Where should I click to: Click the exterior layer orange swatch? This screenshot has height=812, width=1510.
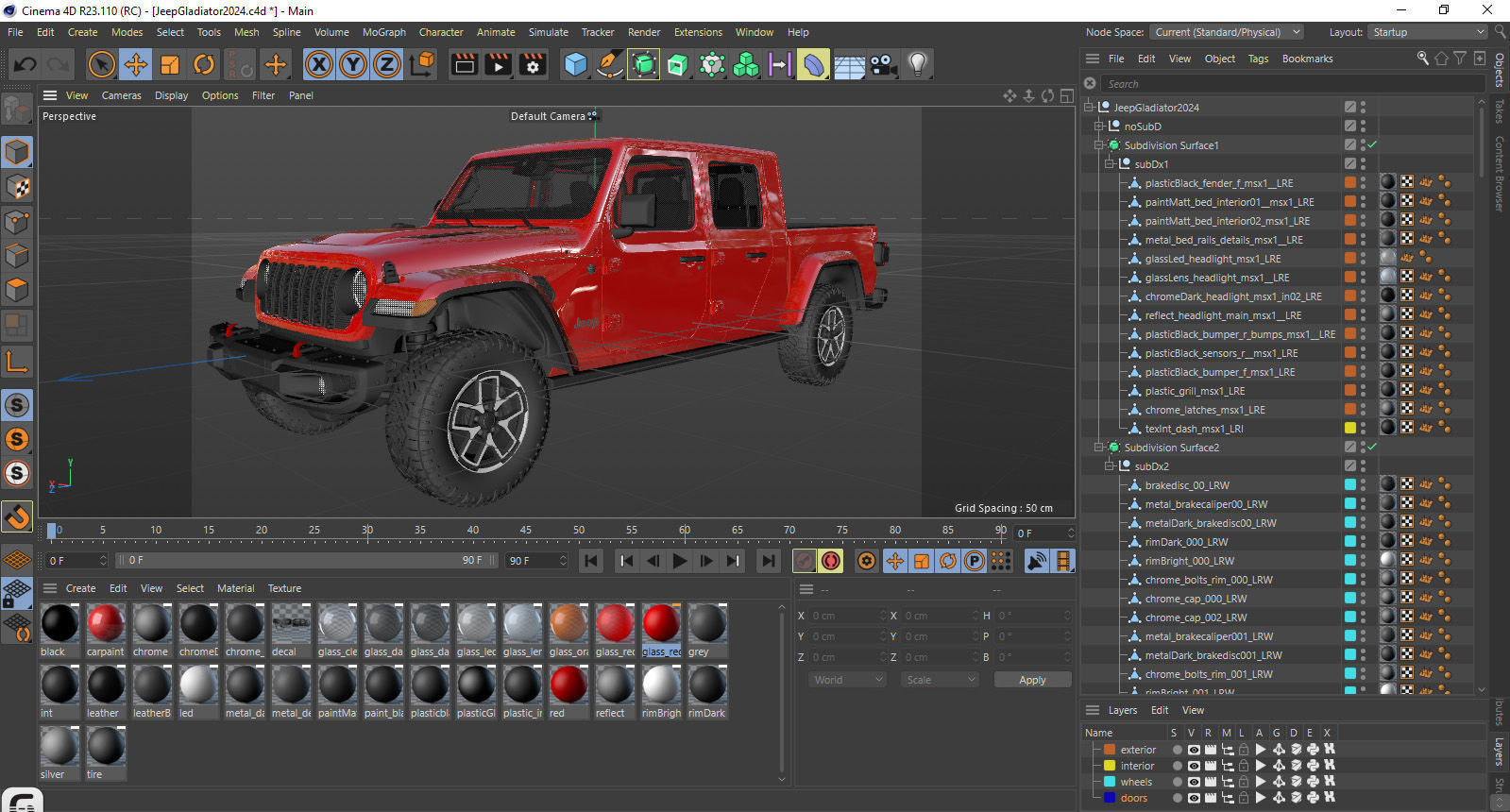point(1110,750)
